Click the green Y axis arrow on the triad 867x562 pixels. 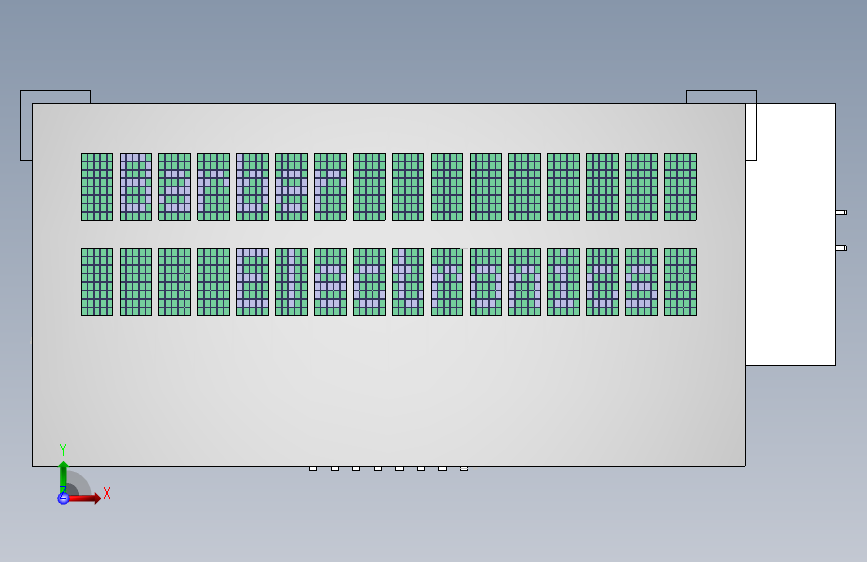click(x=63, y=475)
